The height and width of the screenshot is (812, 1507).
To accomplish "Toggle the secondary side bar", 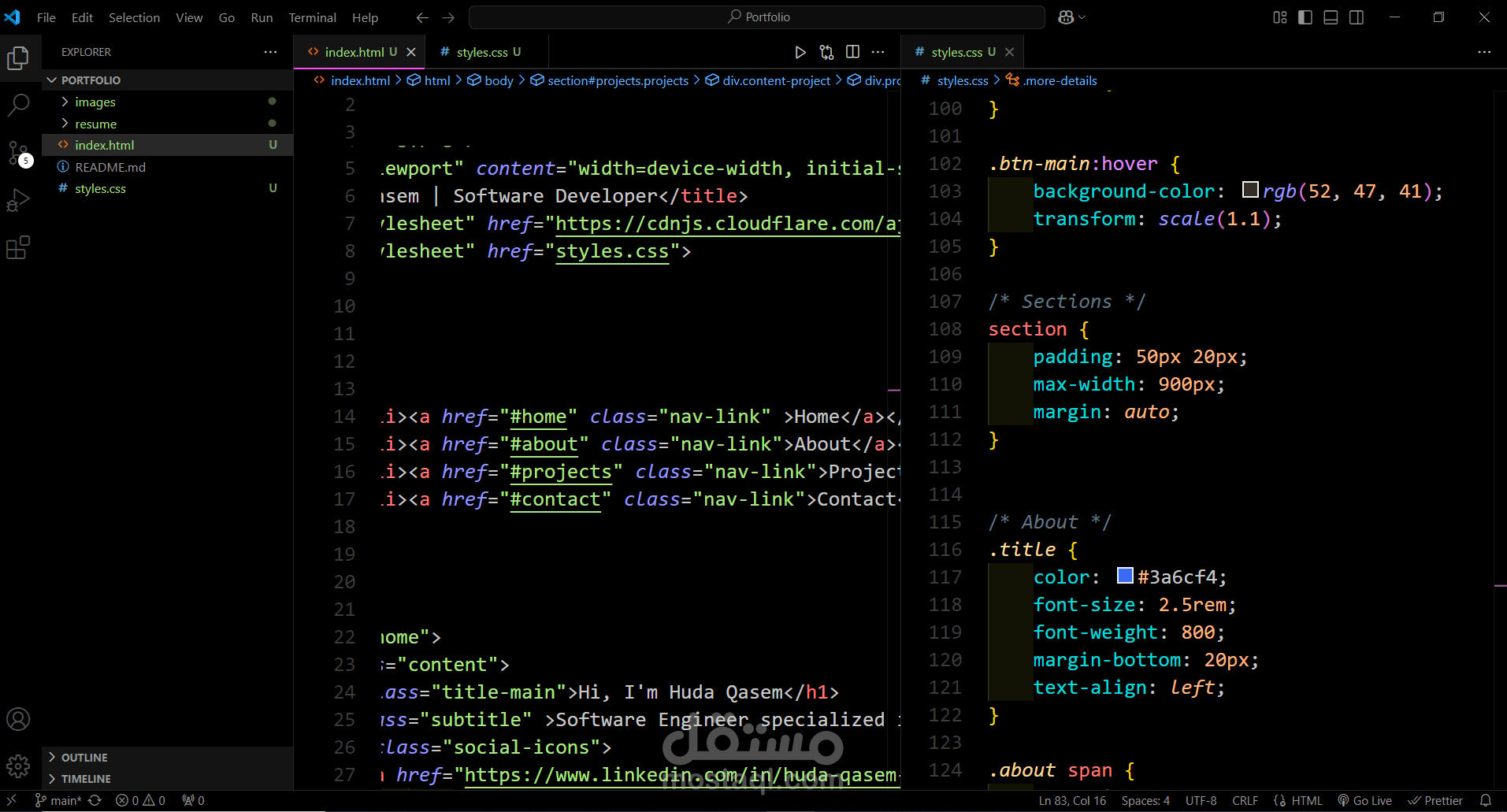I will click(x=1357, y=17).
